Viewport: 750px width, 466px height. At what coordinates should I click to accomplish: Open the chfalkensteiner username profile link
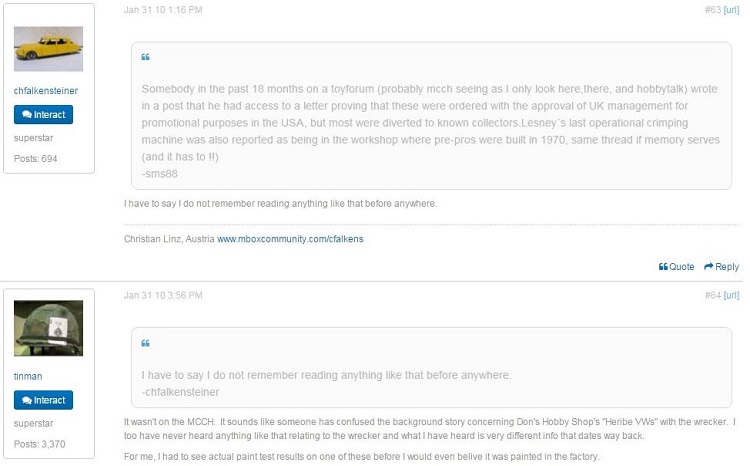(x=46, y=91)
